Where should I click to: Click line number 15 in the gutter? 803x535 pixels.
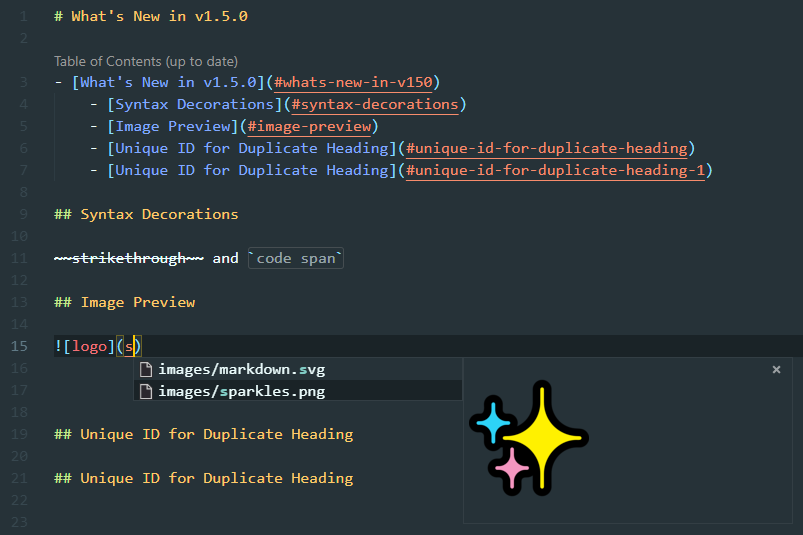point(19,346)
